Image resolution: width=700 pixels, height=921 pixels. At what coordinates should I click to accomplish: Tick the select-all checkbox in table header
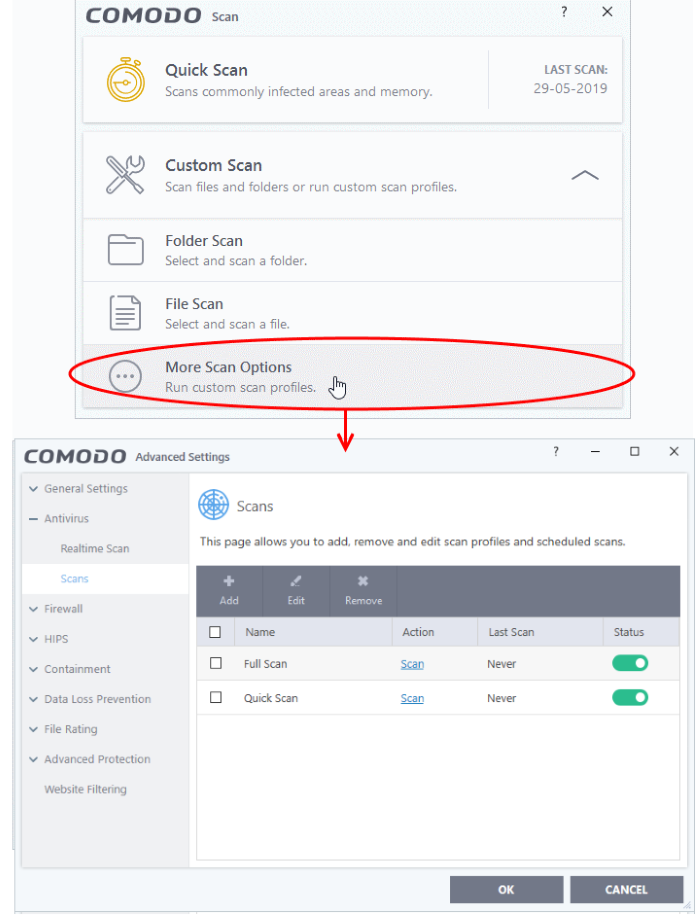pyautogui.click(x=215, y=632)
